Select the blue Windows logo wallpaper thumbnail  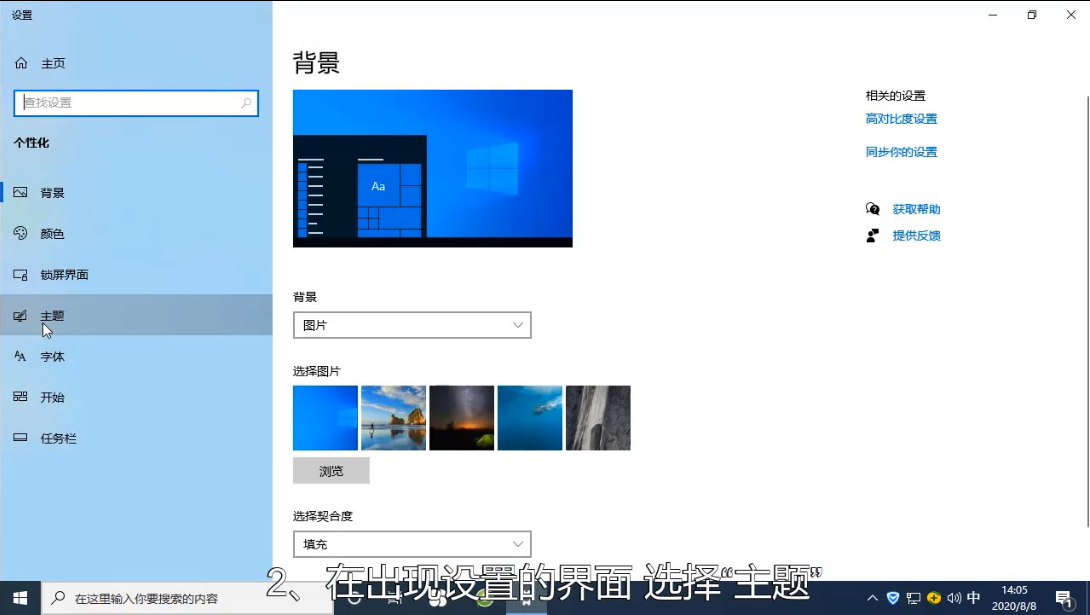tap(325, 418)
